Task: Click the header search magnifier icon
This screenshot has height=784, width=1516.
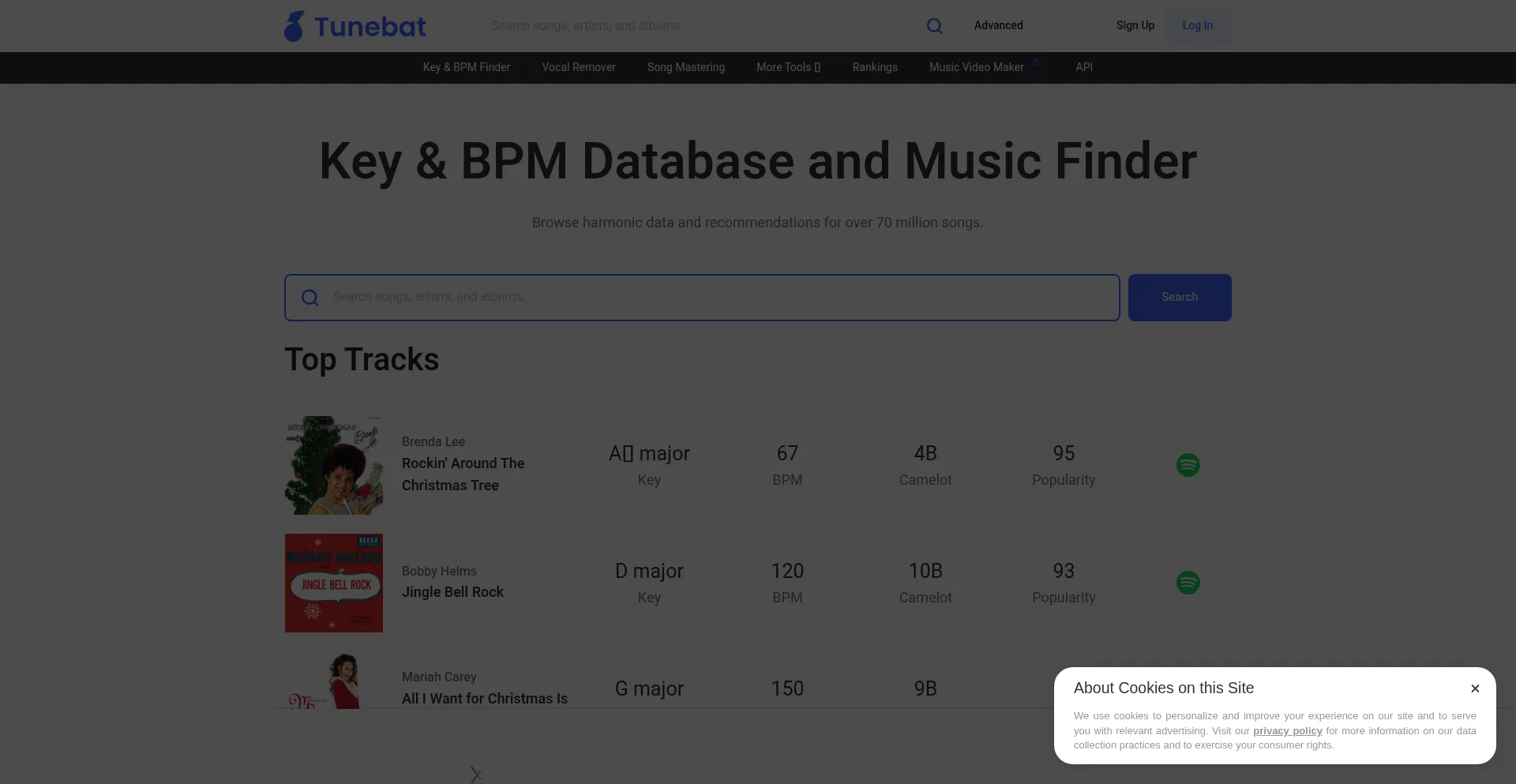Action: (x=934, y=26)
